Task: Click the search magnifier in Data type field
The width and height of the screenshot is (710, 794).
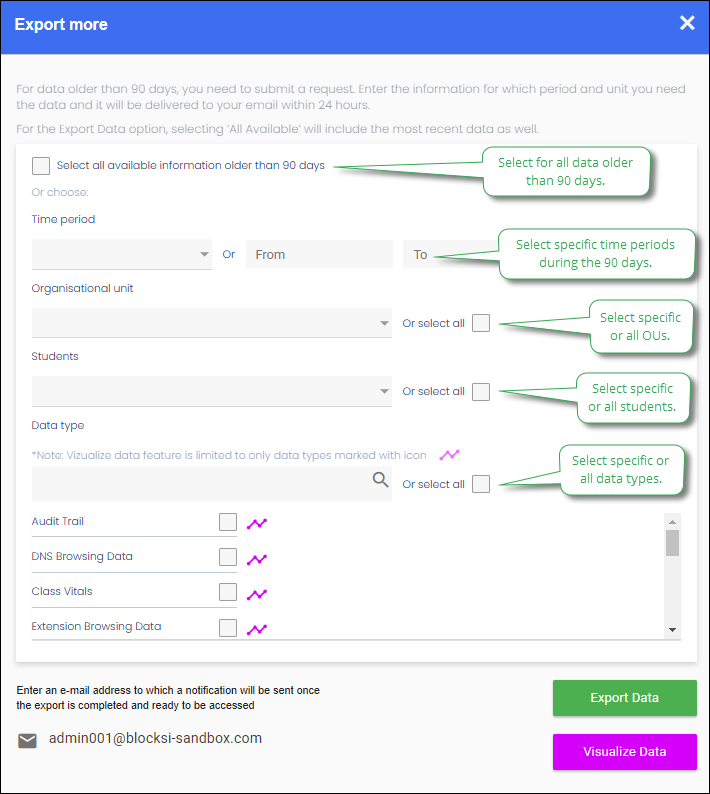Action: point(380,479)
